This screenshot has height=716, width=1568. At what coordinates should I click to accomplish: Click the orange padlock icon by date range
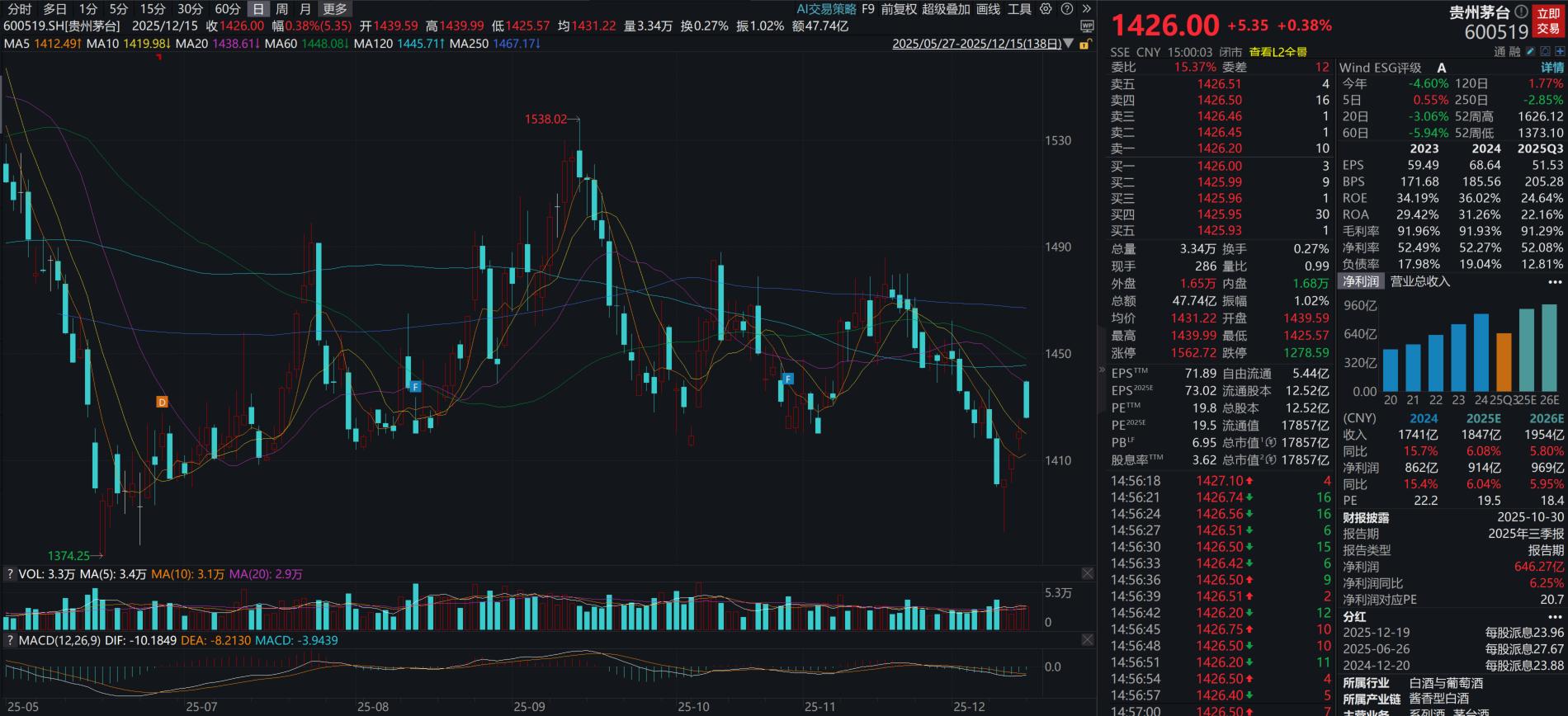click(x=1087, y=44)
